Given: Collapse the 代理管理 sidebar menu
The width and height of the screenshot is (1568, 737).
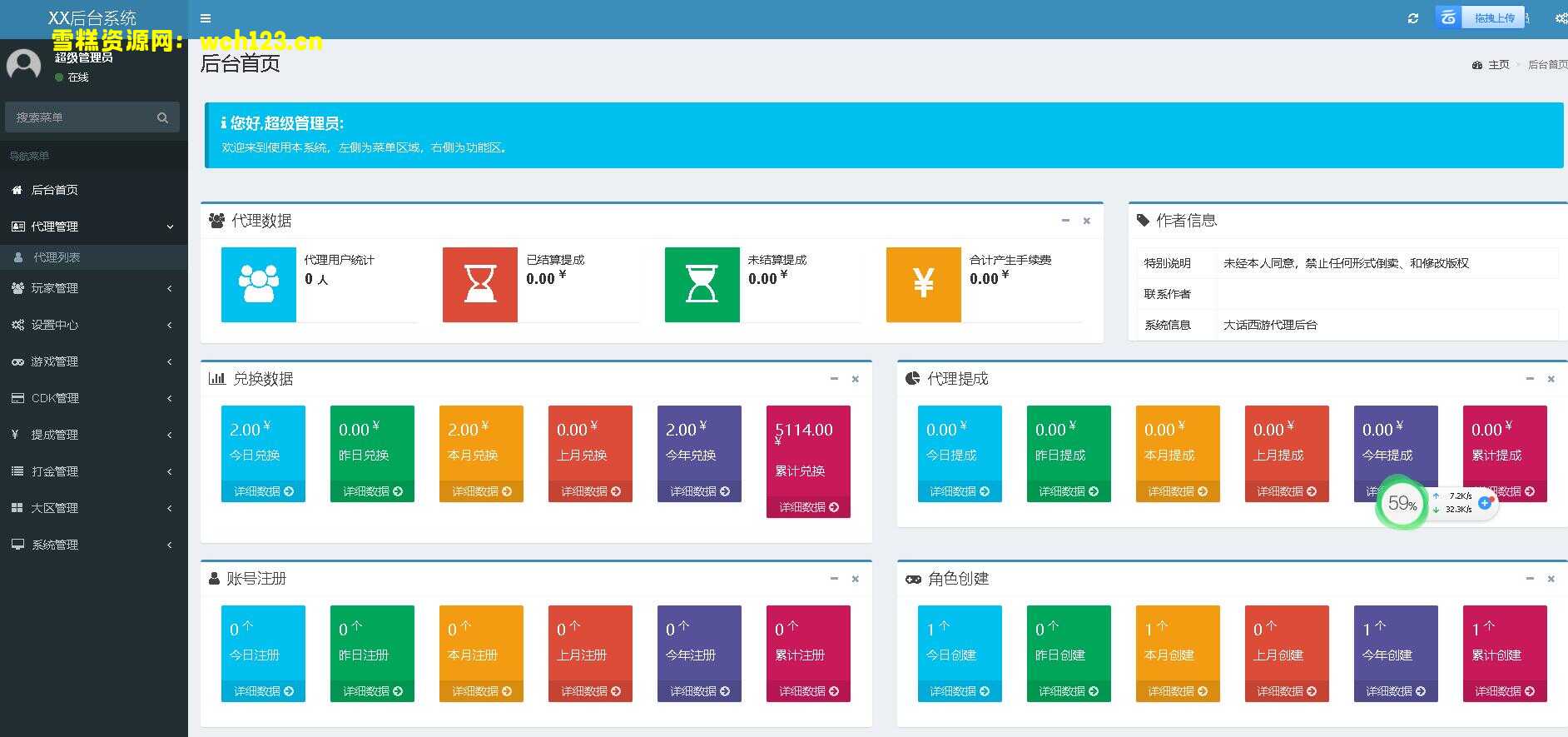Looking at the screenshot, I should pyautogui.click(x=93, y=227).
